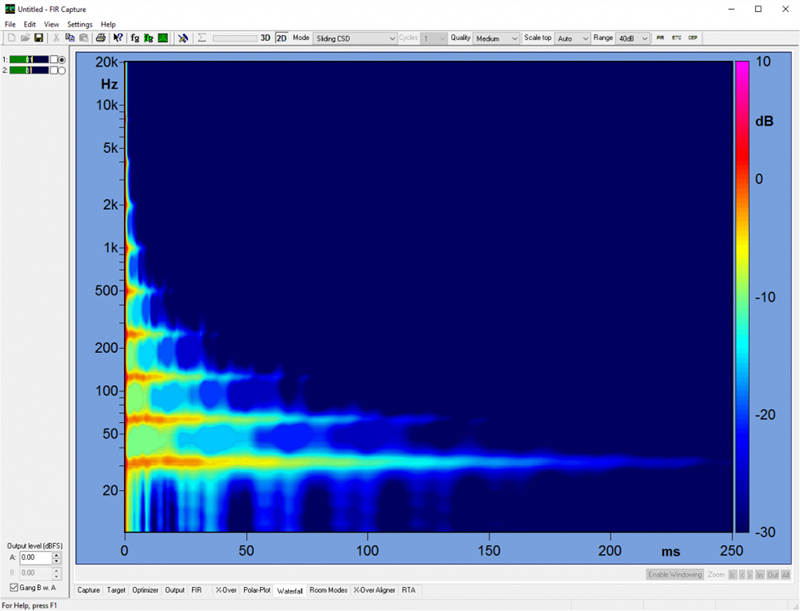Switch waterfall to 3D view

click(265, 38)
